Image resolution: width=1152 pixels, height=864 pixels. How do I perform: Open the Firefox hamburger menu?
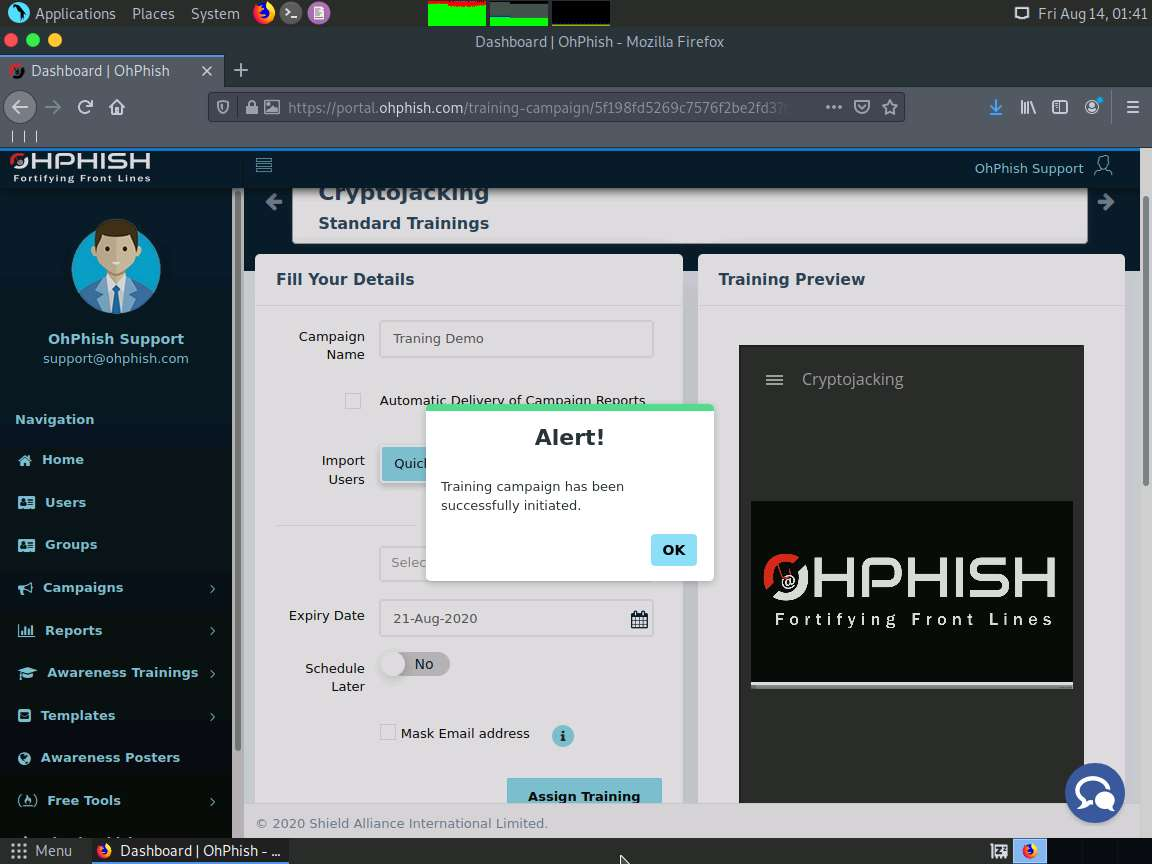pyautogui.click(x=1132, y=107)
